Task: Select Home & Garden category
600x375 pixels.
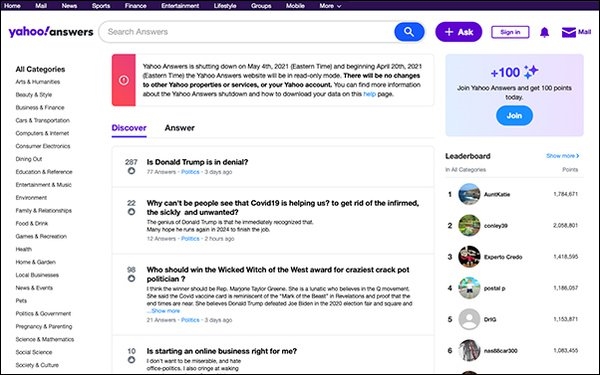Action: point(36,262)
